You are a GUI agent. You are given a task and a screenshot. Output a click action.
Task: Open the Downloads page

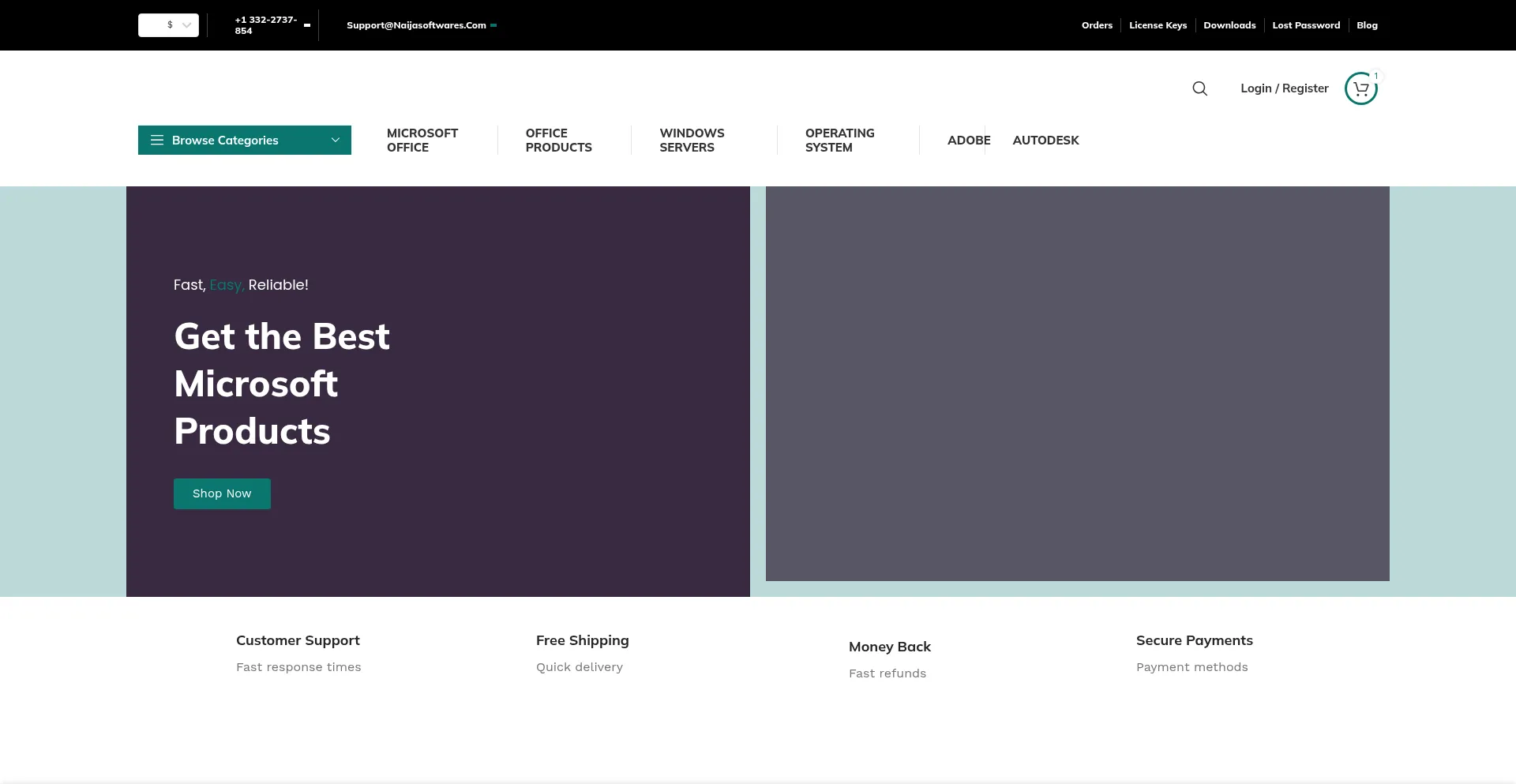pyautogui.click(x=1229, y=25)
